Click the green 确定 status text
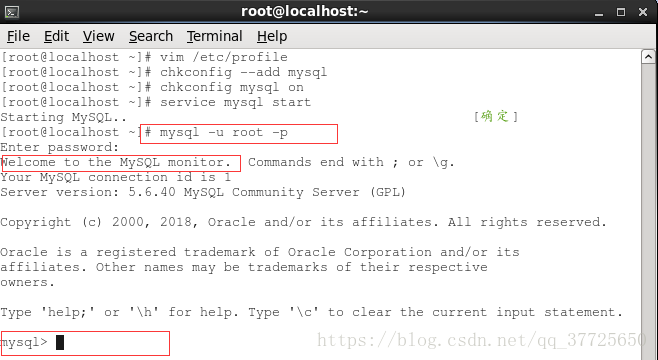658x360 pixels. tap(496, 116)
